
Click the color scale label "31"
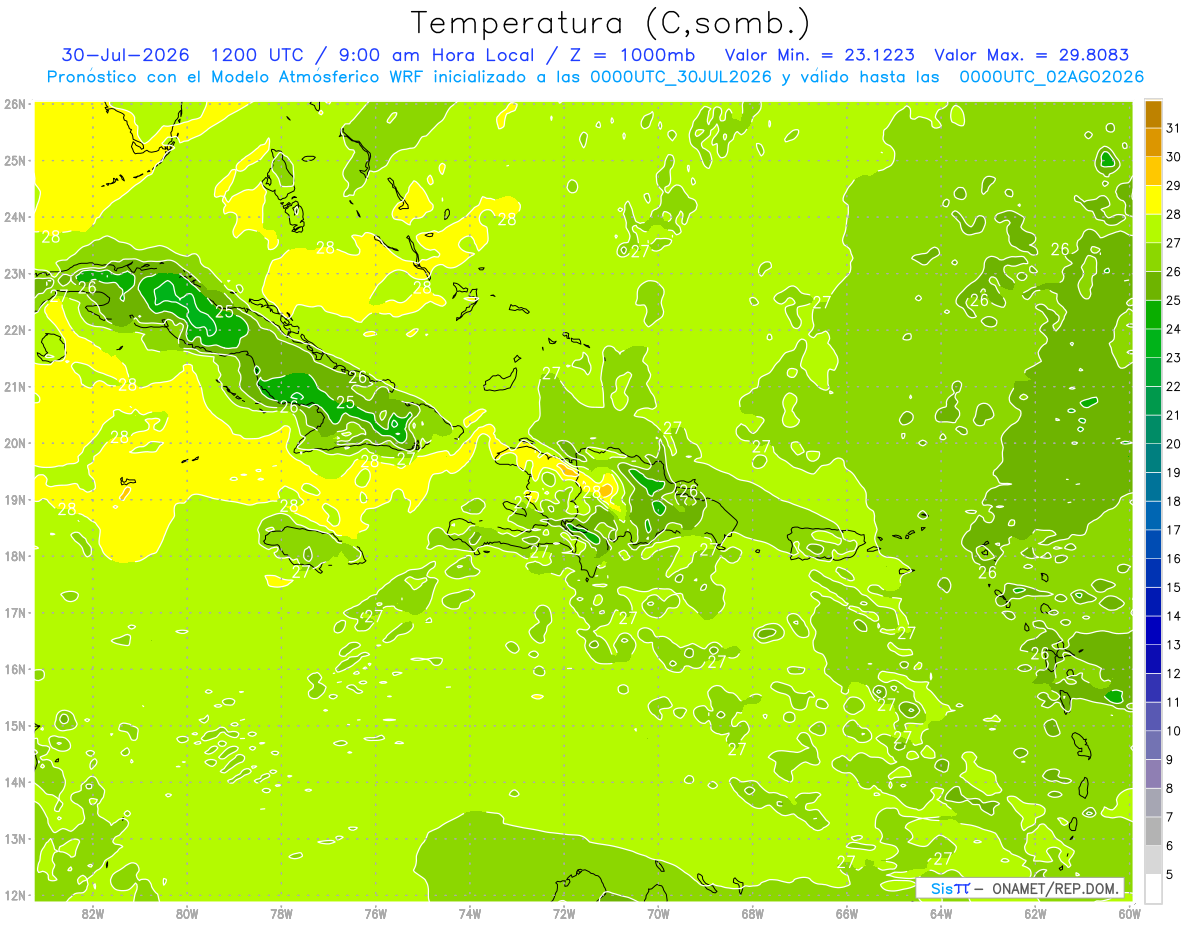pos(1174,128)
